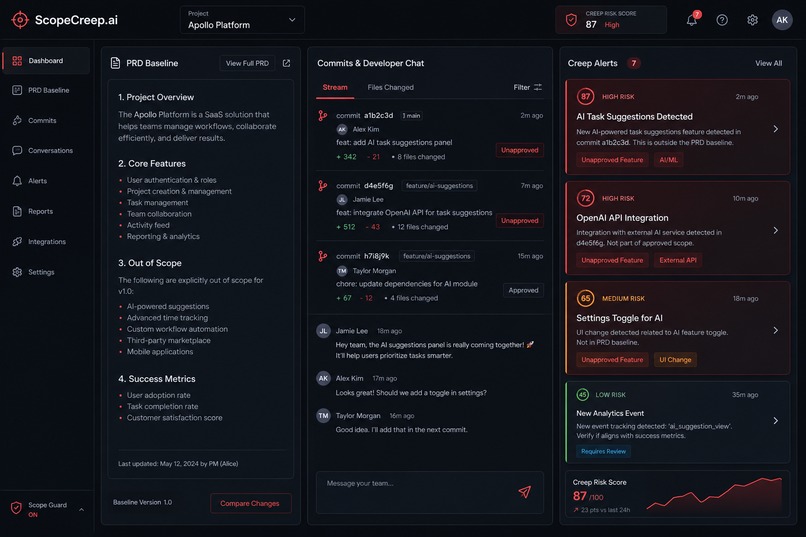
Task: Click Alex Kim's chat message avatar
Action: tap(323, 378)
